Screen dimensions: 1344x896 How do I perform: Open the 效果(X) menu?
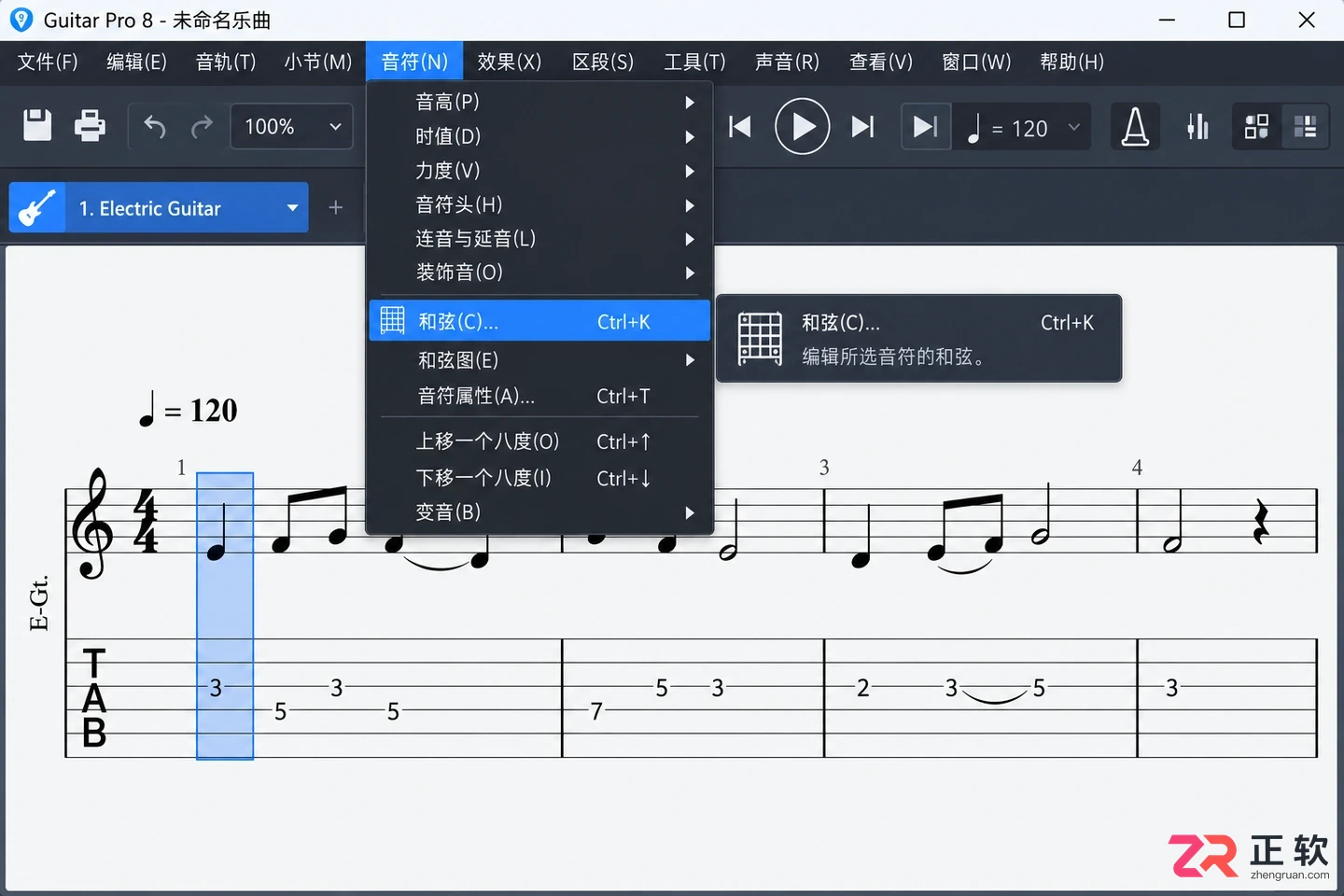509,62
